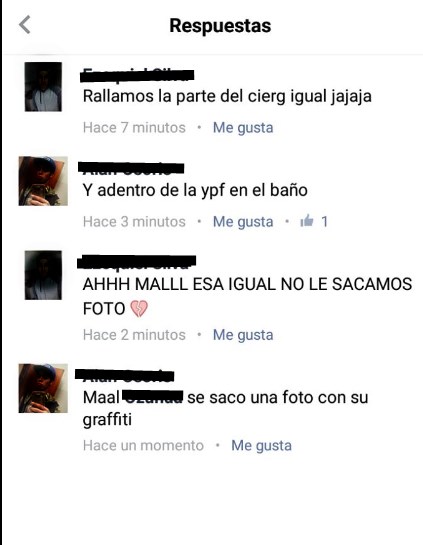The image size is (423, 545).
Task: Click the 'Hace 3 minutos' timestamp
Action: point(134,221)
